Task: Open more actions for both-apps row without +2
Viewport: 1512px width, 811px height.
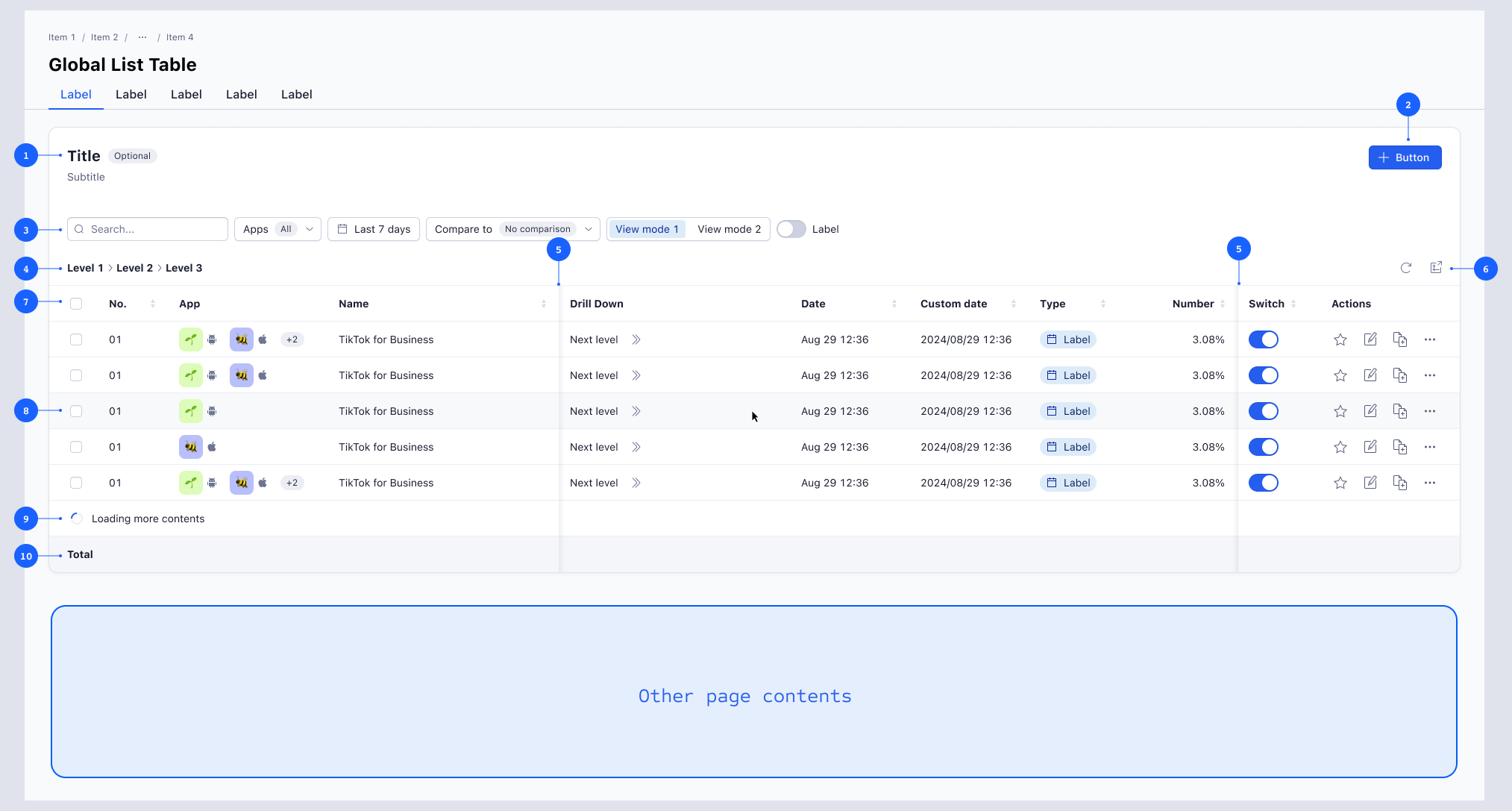Action: [1430, 375]
